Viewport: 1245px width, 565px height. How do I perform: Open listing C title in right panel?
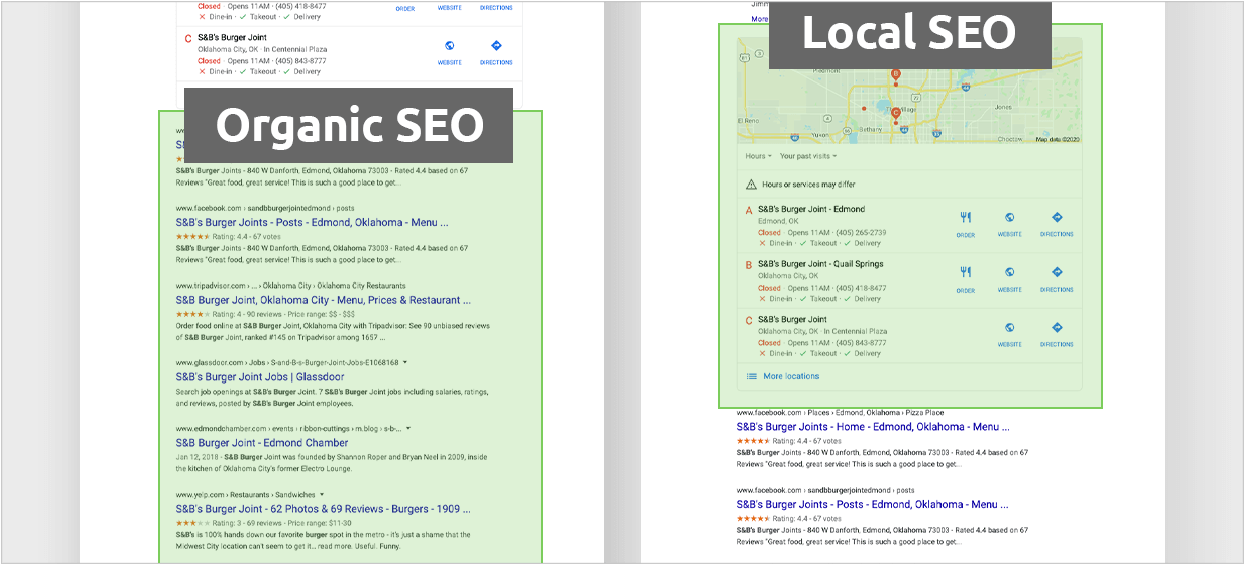pyautogui.click(x=792, y=319)
